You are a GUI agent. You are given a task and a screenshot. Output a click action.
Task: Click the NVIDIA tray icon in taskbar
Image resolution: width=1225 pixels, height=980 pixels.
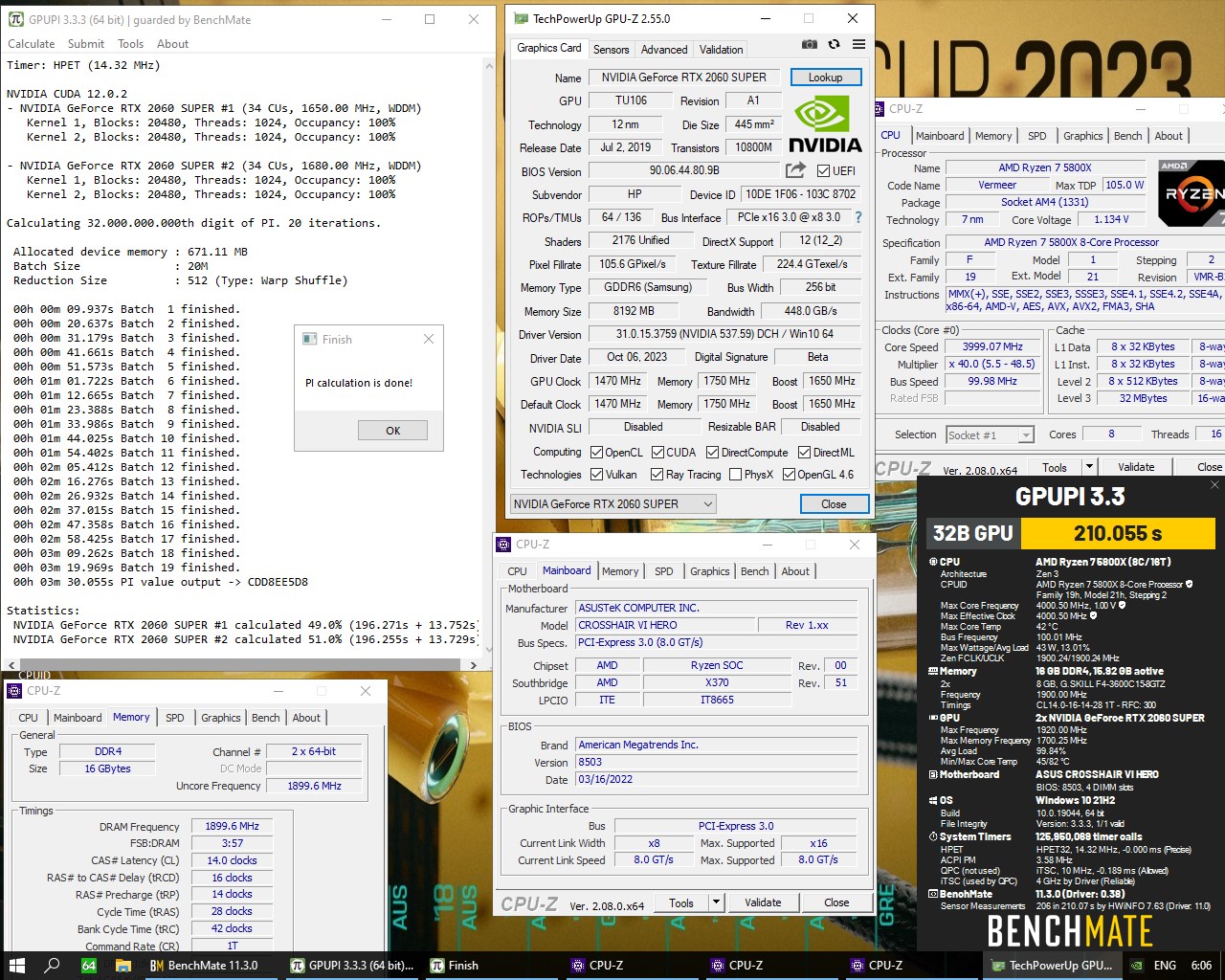tap(1136, 966)
